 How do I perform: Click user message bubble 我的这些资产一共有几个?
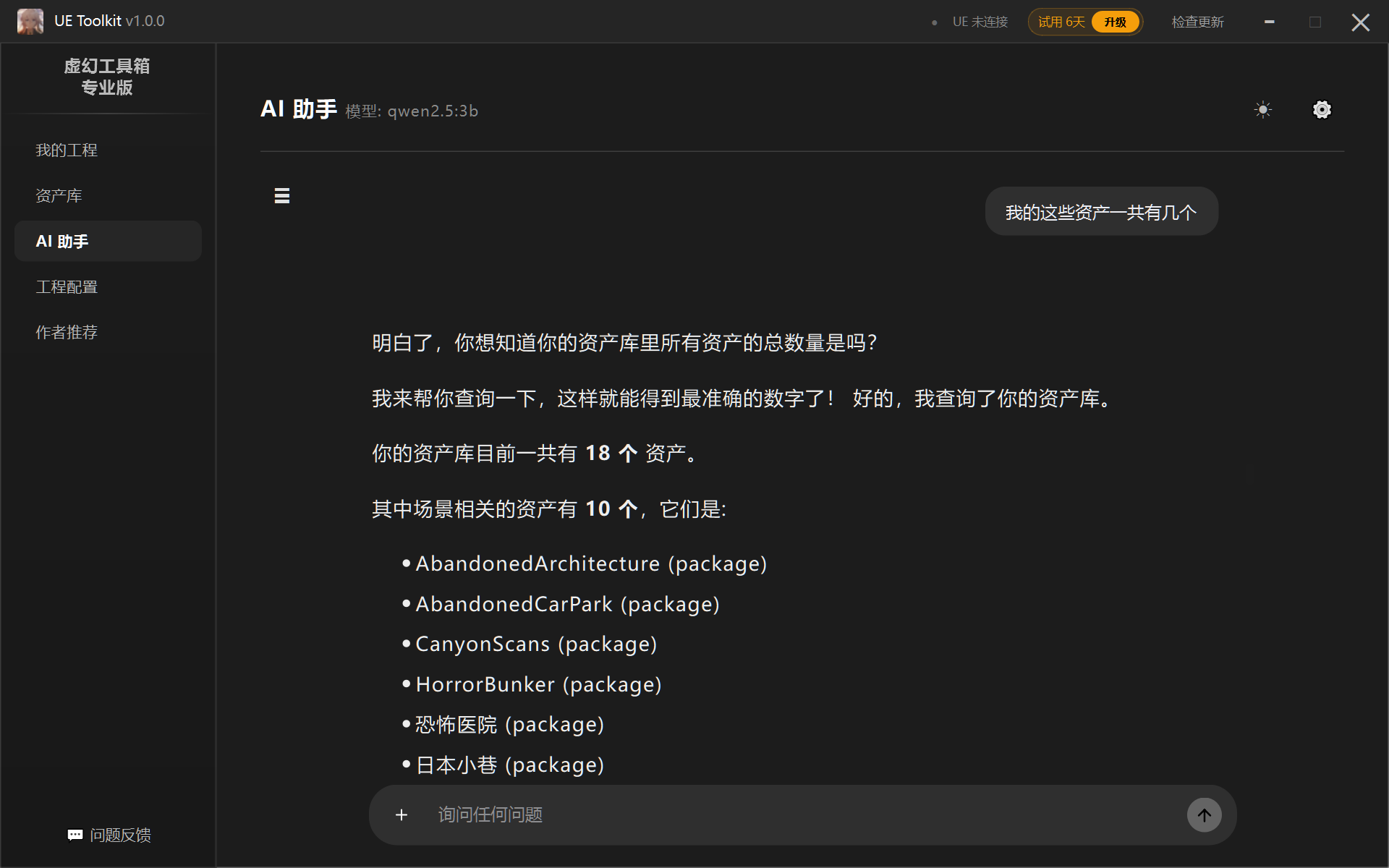(x=1100, y=212)
